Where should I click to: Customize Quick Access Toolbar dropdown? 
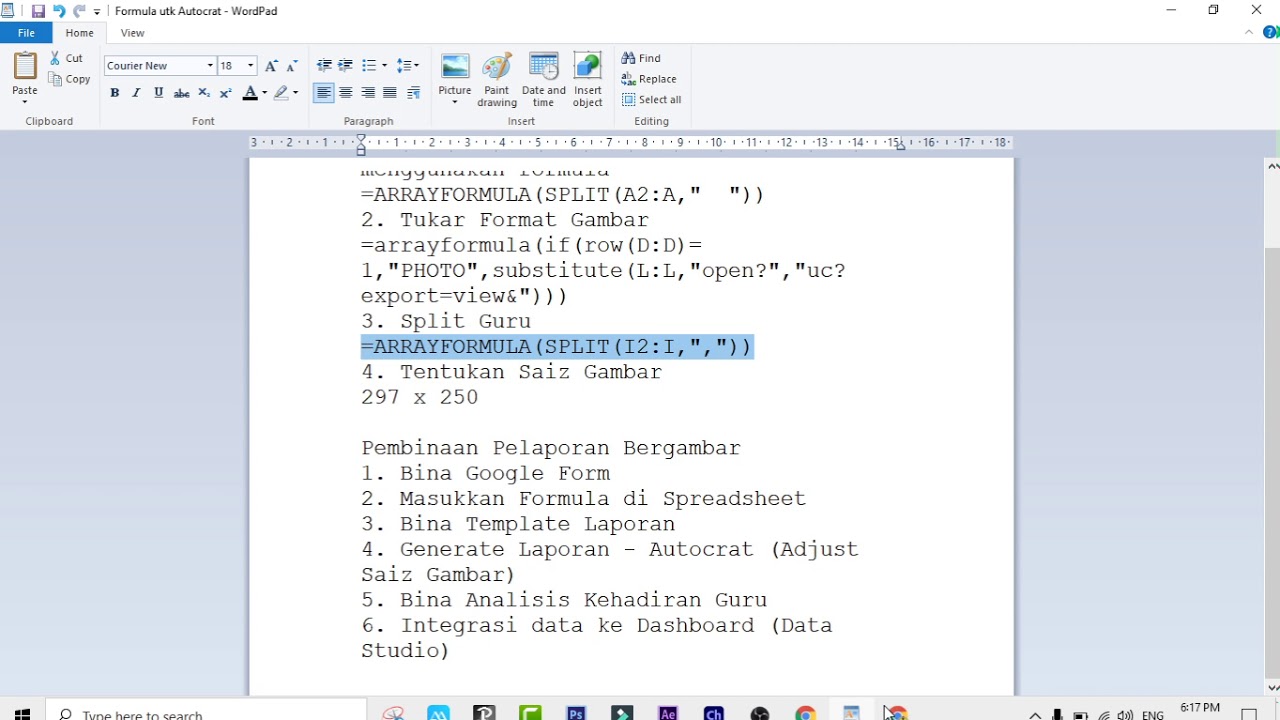tap(97, 12)
